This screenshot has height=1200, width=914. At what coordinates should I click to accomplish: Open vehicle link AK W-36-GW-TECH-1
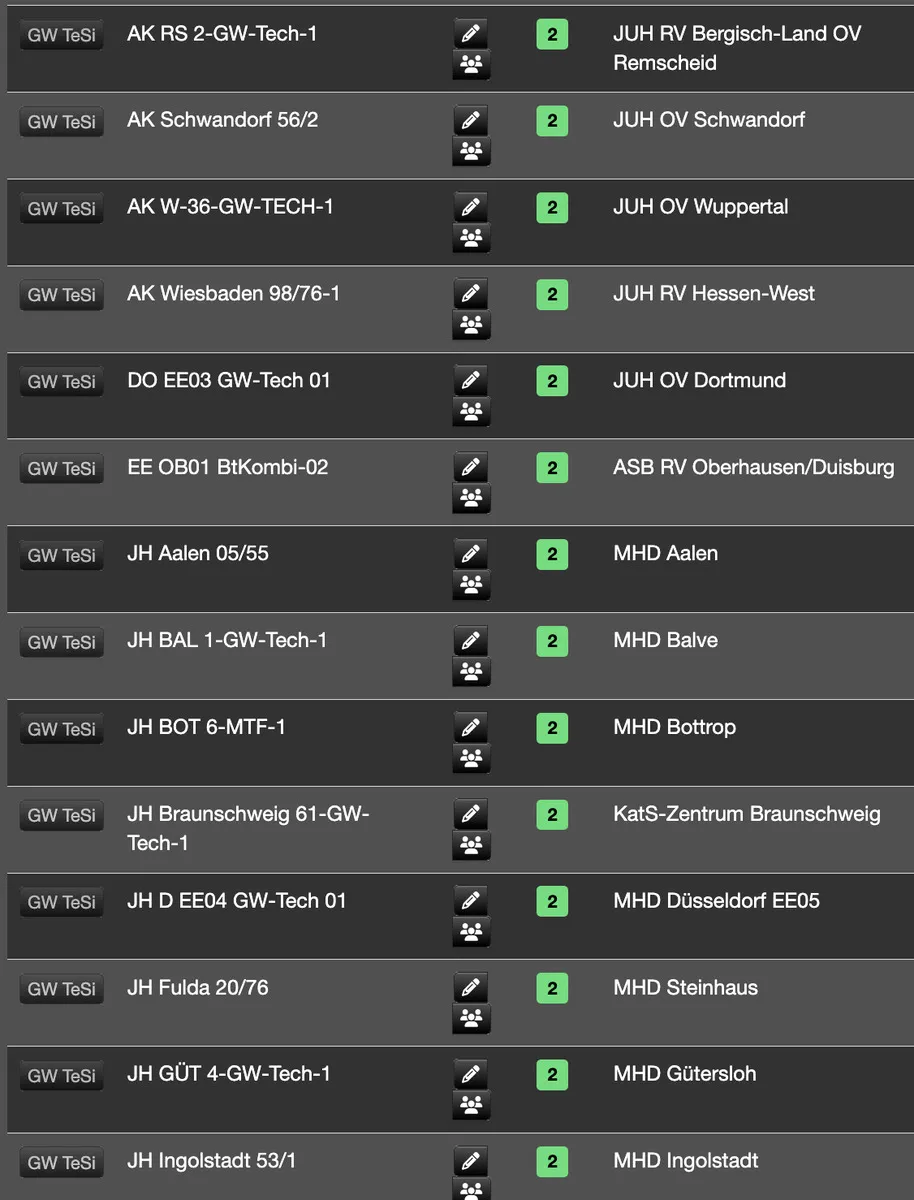pos(230,207)
